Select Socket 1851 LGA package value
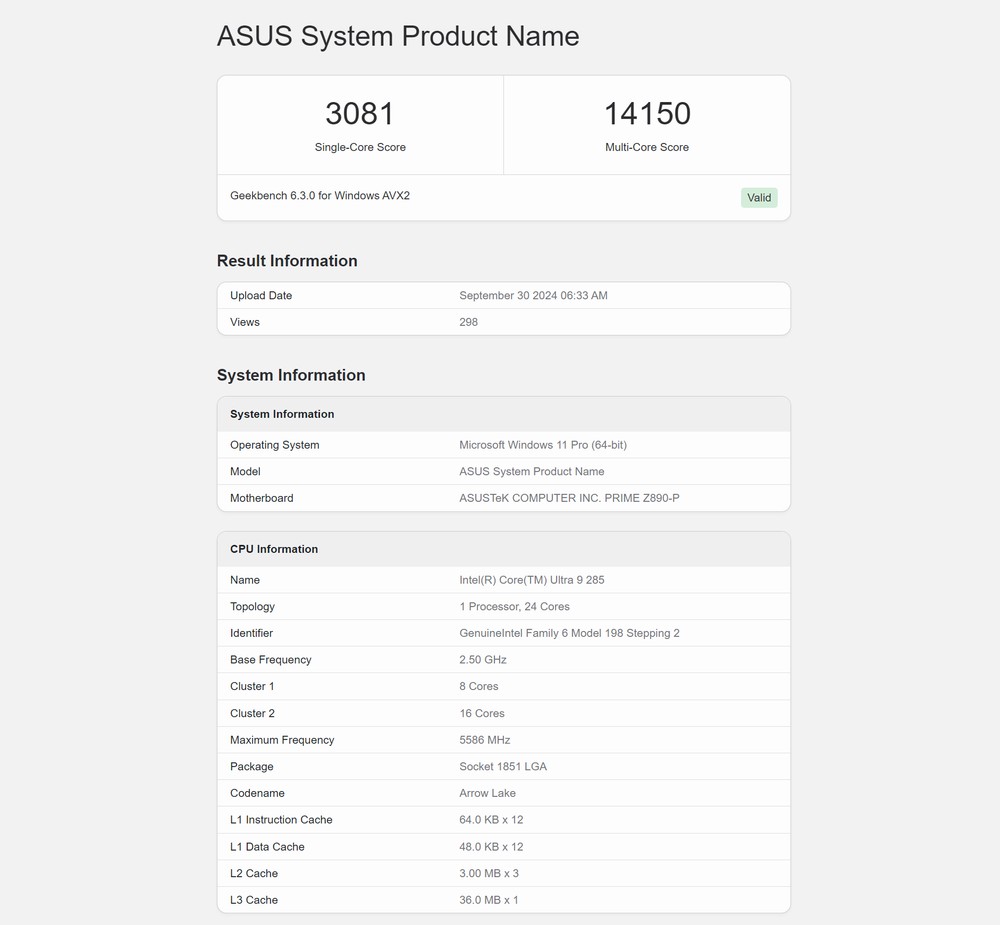1000x925 pixels. coord(503,767)
